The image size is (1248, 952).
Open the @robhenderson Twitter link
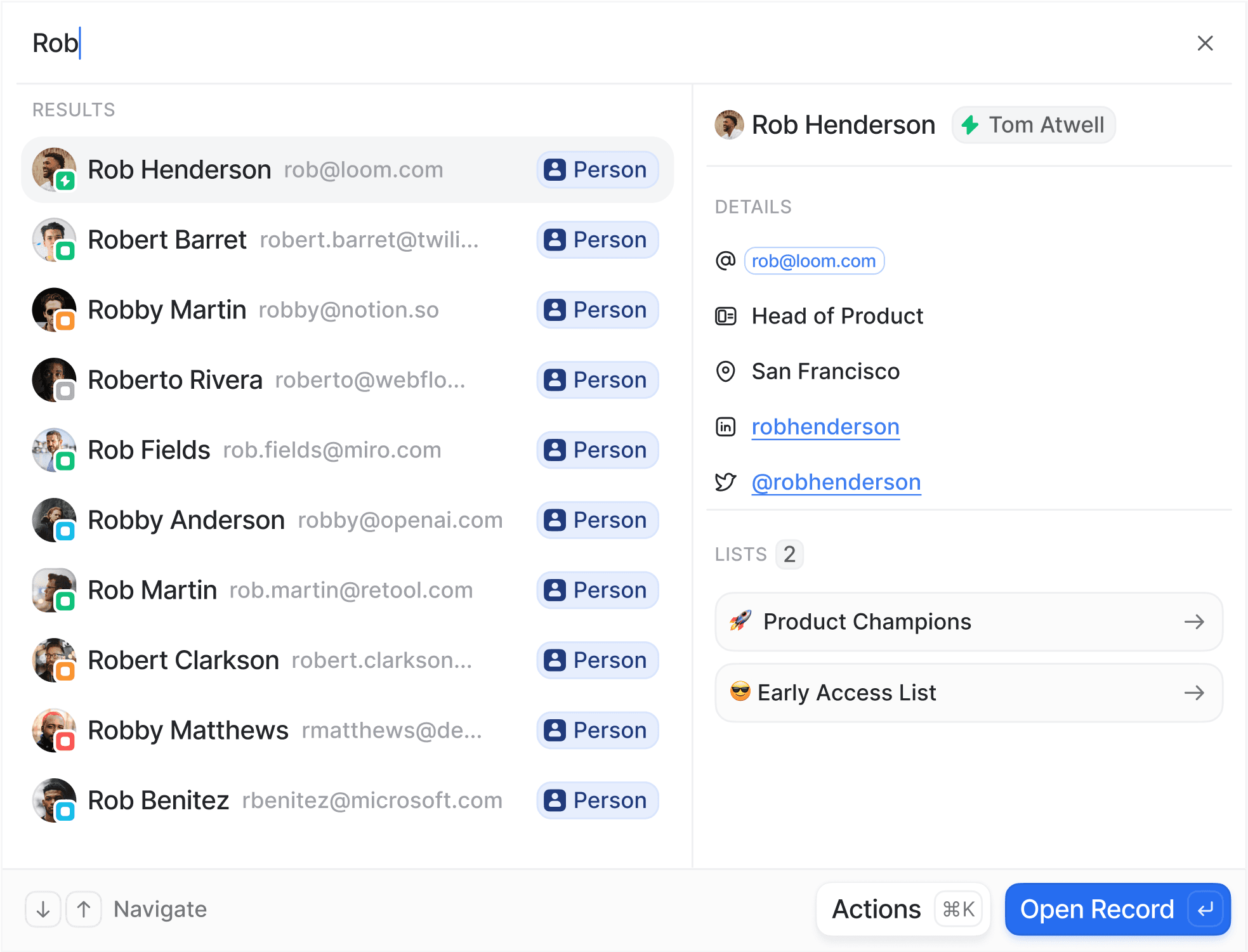coord(836,482)
